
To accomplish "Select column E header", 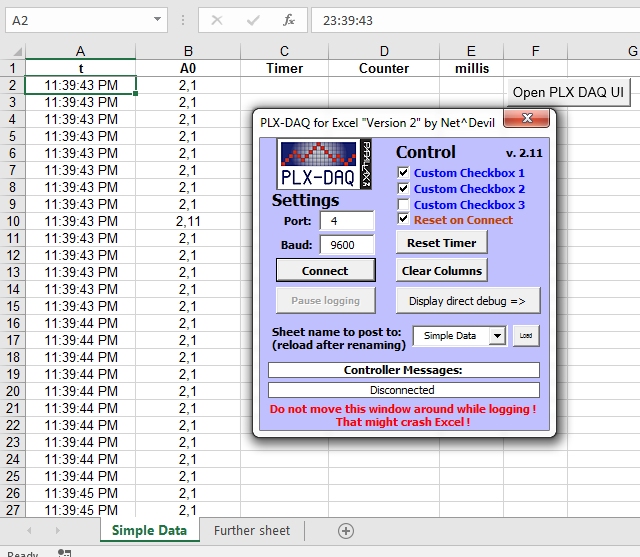I will tap(471, 51).
